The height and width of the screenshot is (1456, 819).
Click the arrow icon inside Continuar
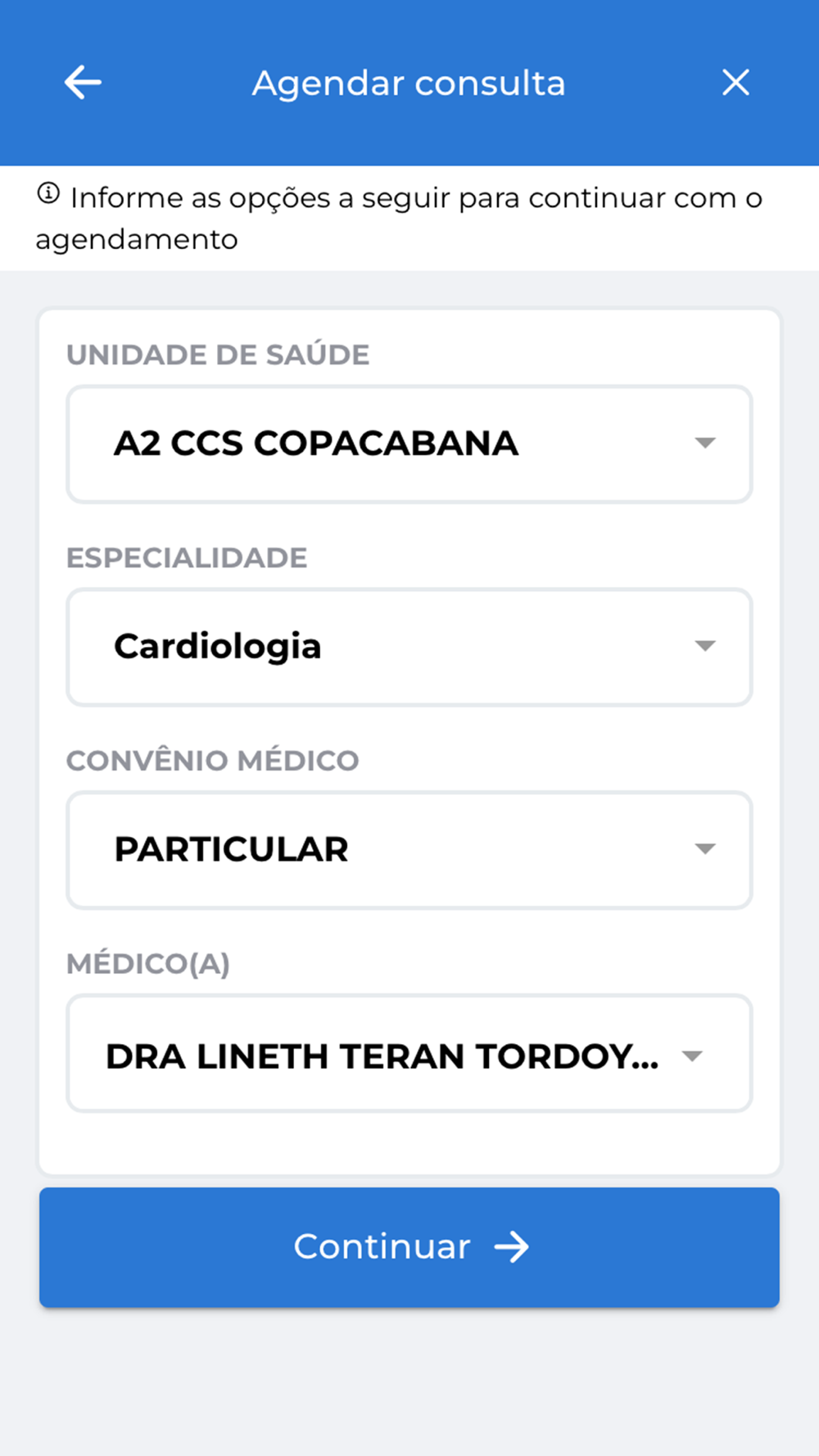(x=512, y=1247)
